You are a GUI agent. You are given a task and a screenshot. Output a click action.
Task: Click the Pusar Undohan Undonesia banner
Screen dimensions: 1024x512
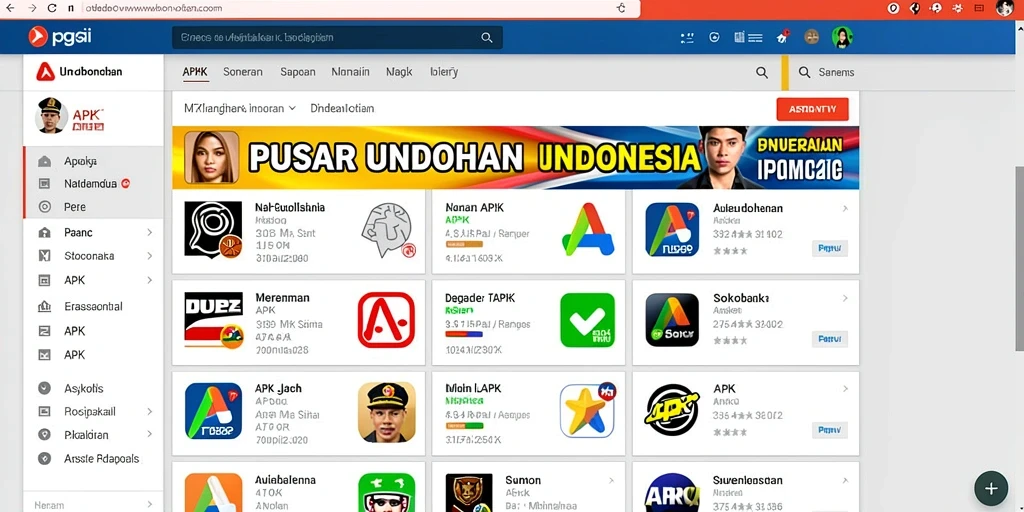(x=516, y=158)
